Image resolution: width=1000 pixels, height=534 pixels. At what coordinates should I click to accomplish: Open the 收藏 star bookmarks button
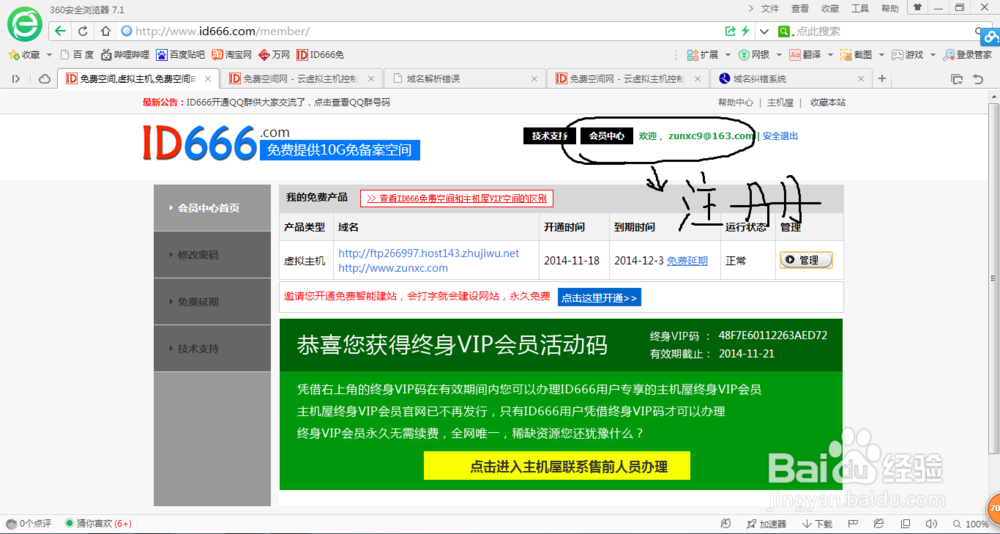click(x=24, y=55)
